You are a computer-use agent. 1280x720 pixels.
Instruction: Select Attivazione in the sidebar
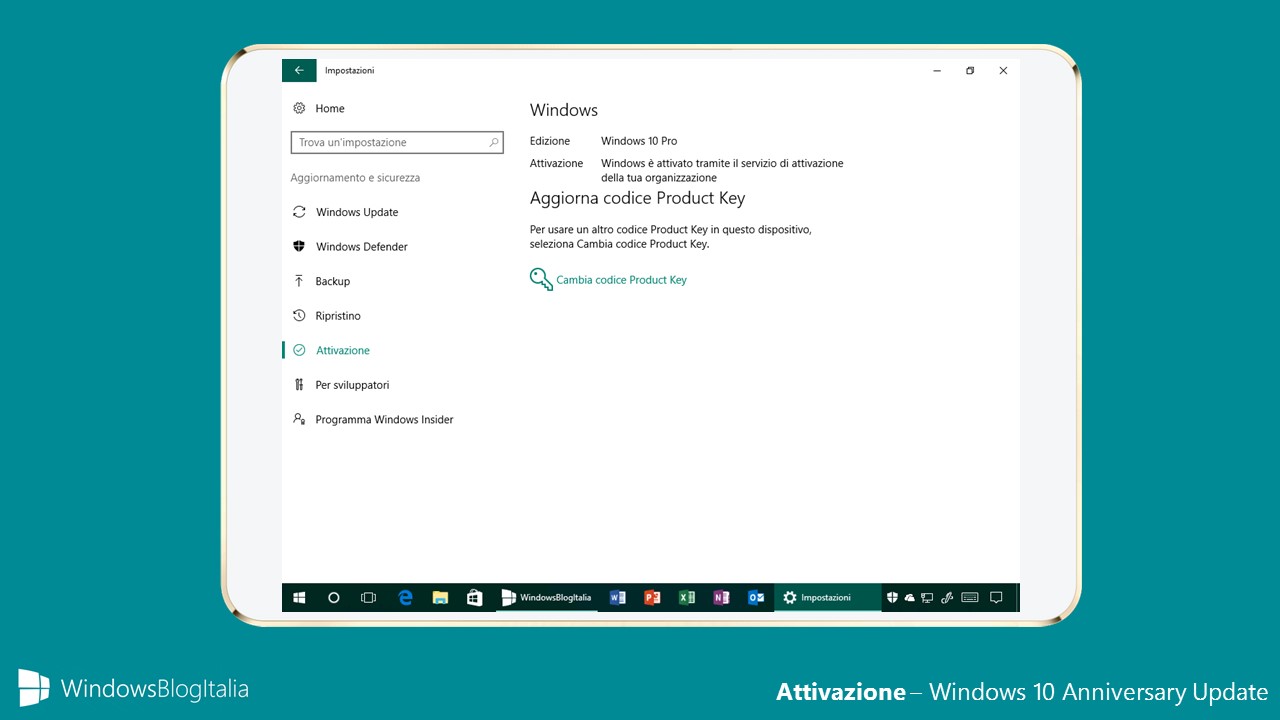tap(343, 350)
